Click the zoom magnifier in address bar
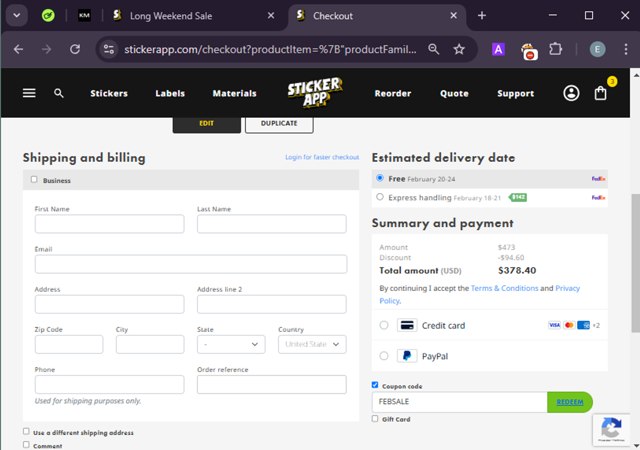The image size is (640, 450). (x=433, y=49)
